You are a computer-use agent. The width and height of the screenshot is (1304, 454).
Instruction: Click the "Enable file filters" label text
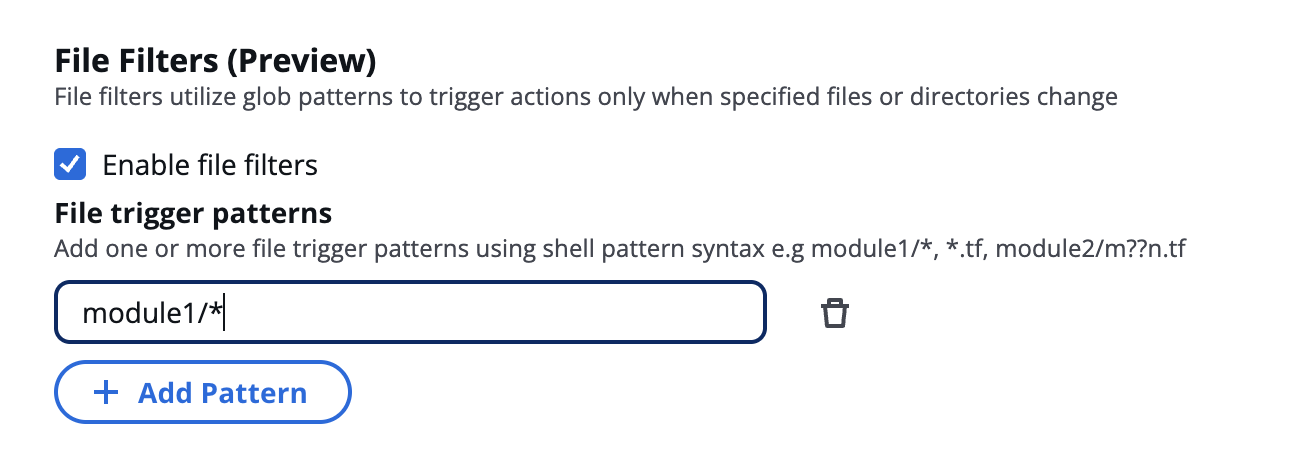pos(210,165)
